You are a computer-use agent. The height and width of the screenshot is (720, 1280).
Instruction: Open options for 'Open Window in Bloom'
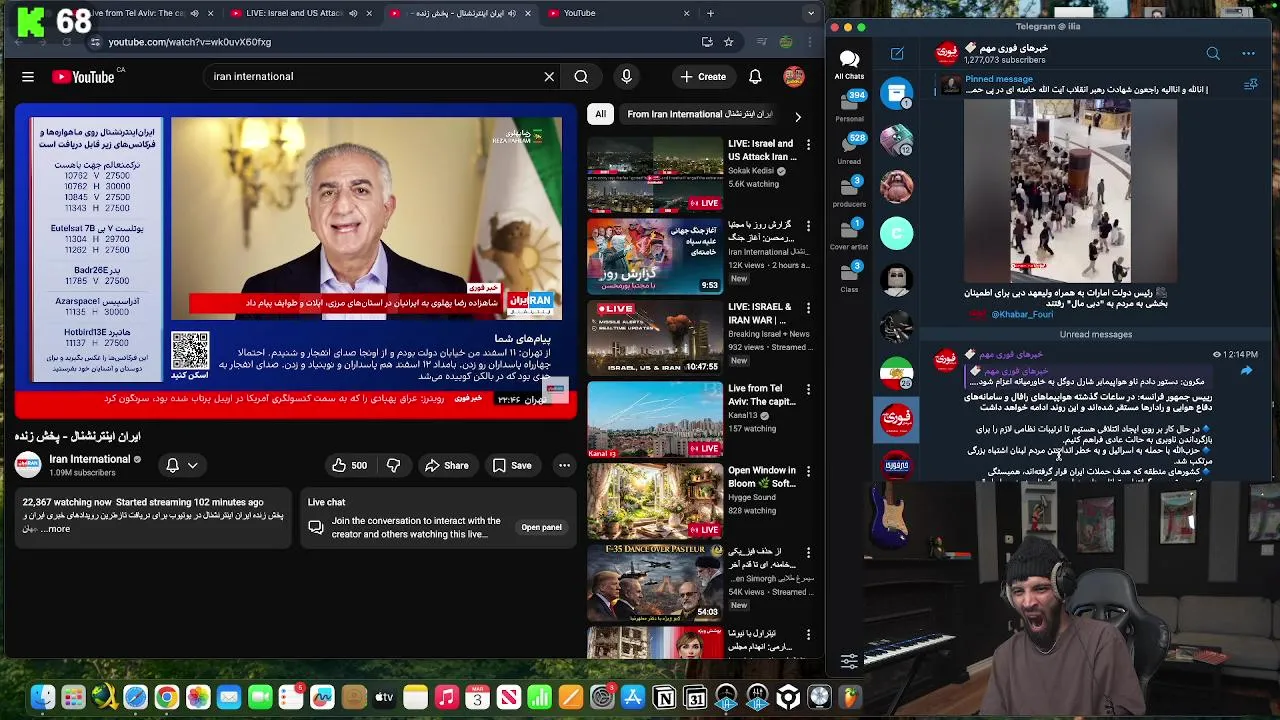[808, 472]
